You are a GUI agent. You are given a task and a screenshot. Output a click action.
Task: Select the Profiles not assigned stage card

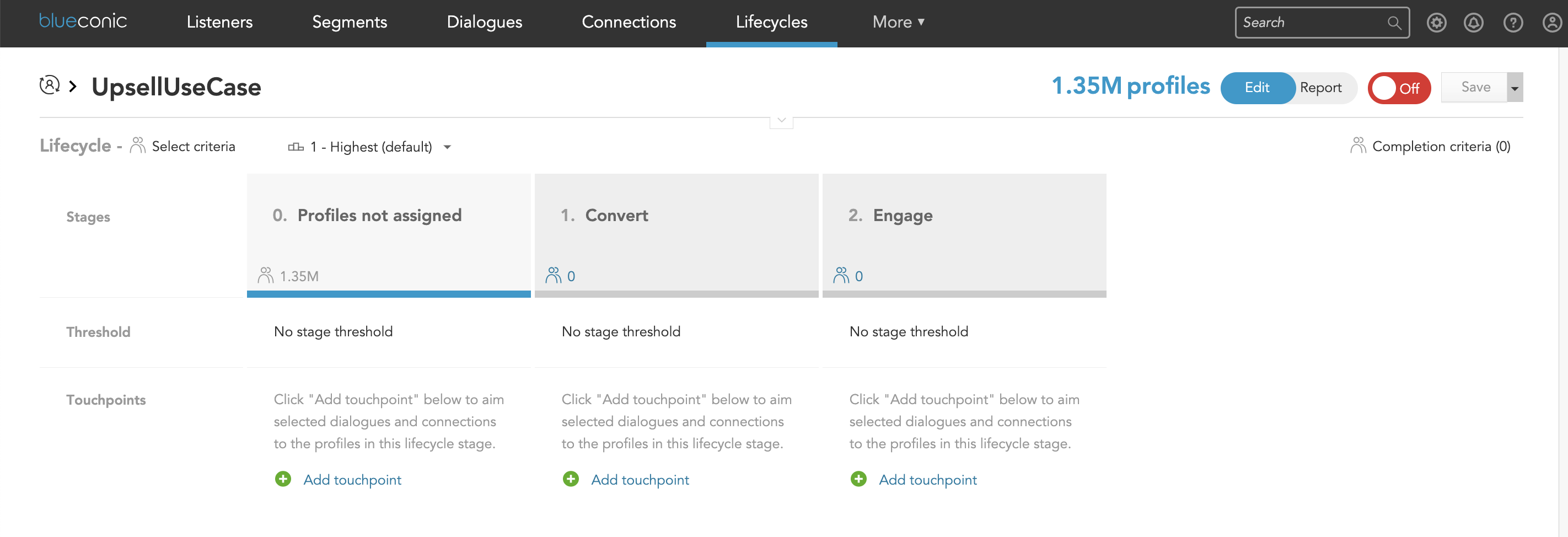point(389,235)
